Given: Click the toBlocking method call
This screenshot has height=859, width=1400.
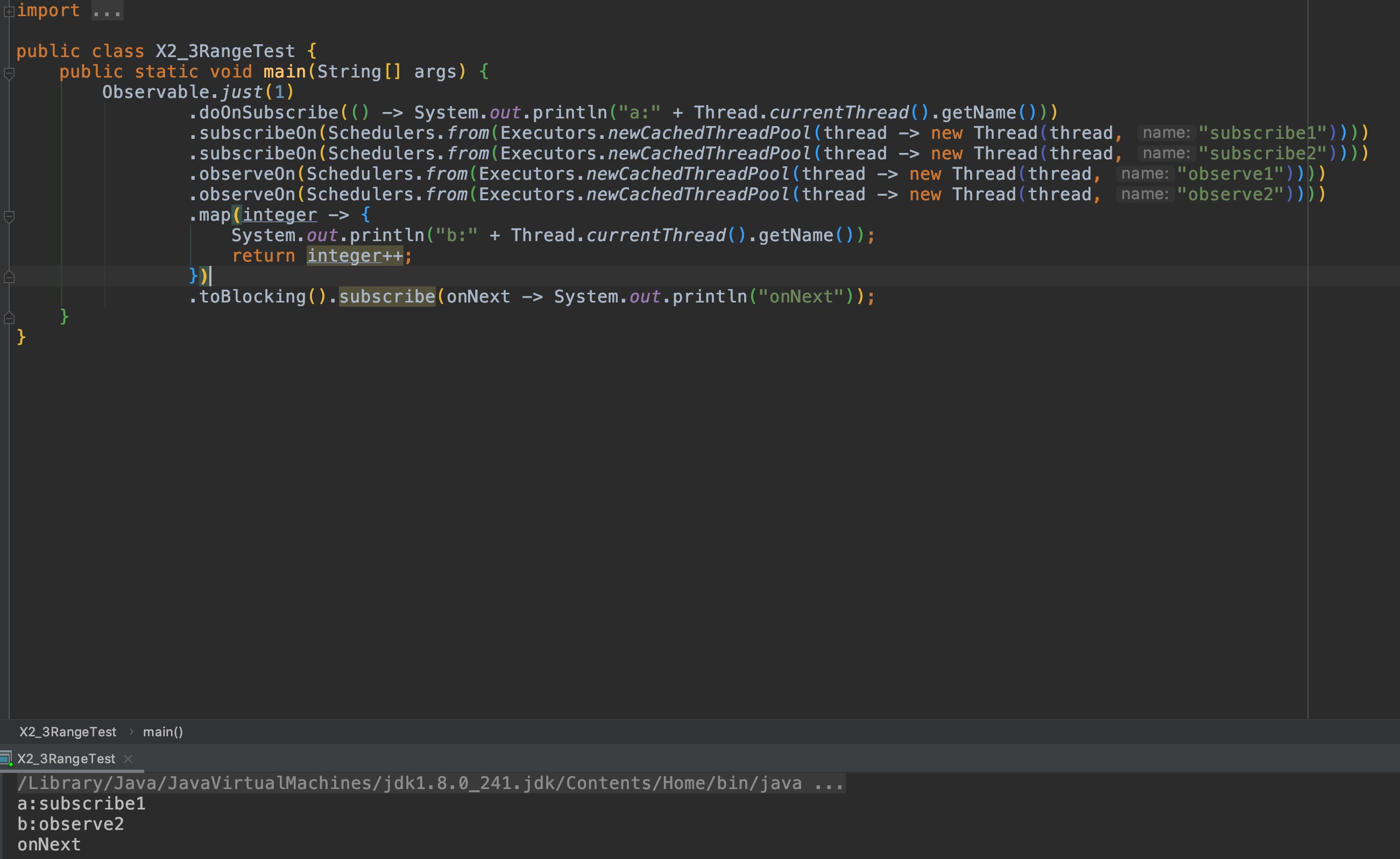Looking at the screenshot, I should click(x=252, y=297).
